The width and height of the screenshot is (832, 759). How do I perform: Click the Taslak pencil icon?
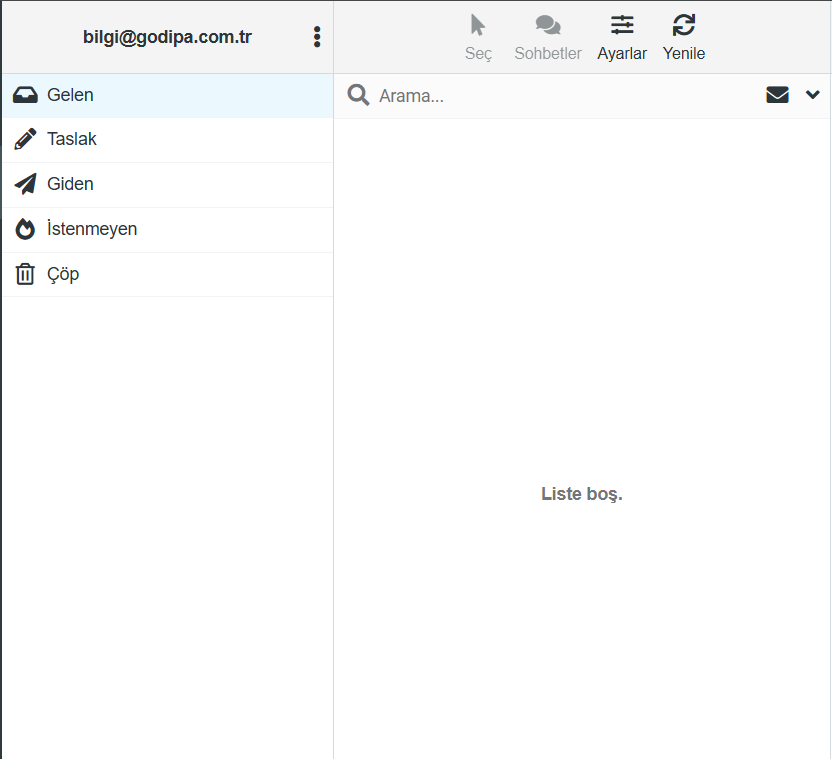click(25, 140)
